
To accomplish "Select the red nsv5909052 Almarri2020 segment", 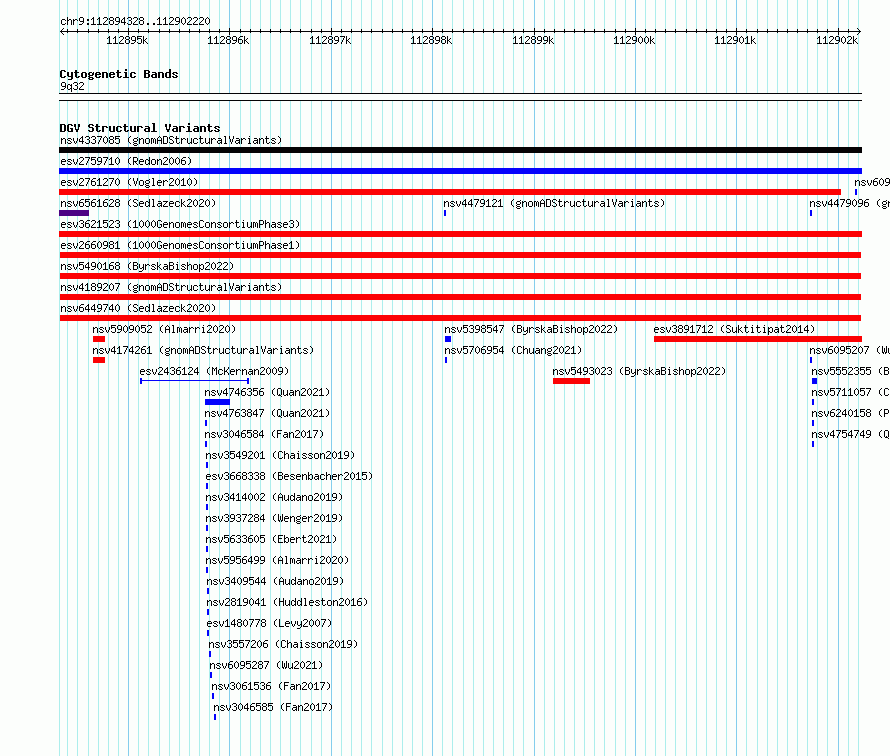I will pyautogui.click(x=99, y=339).
